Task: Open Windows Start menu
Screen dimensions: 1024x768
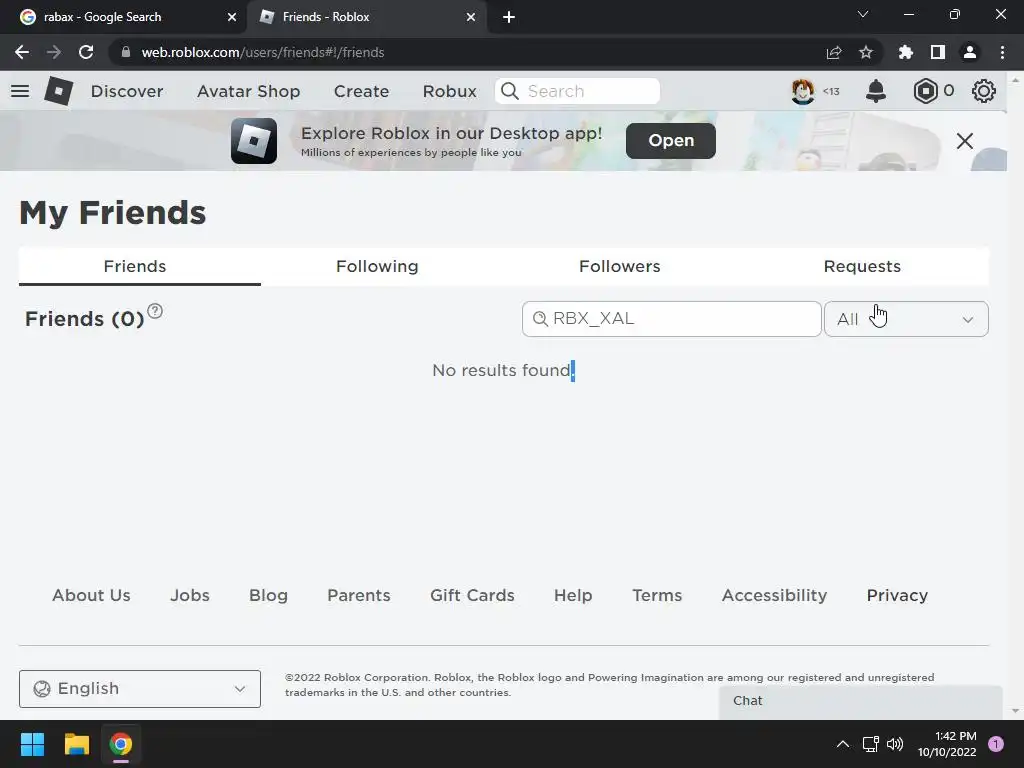Action: (32, 744)
